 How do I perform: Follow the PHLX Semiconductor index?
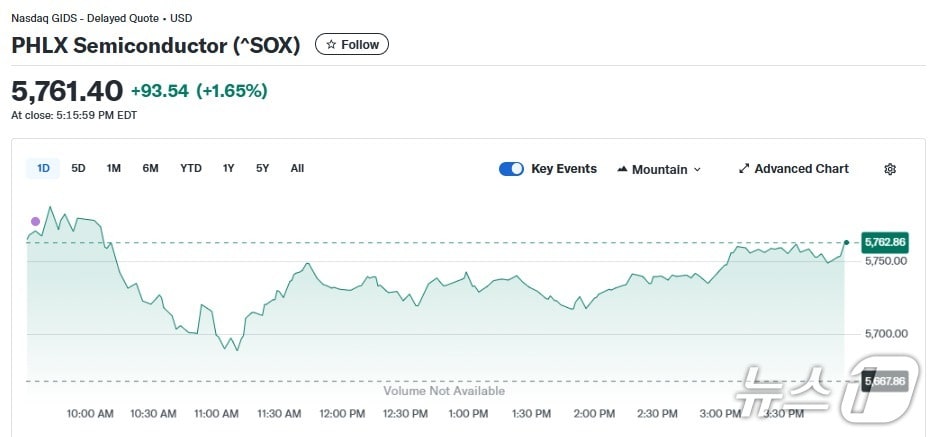352,45
